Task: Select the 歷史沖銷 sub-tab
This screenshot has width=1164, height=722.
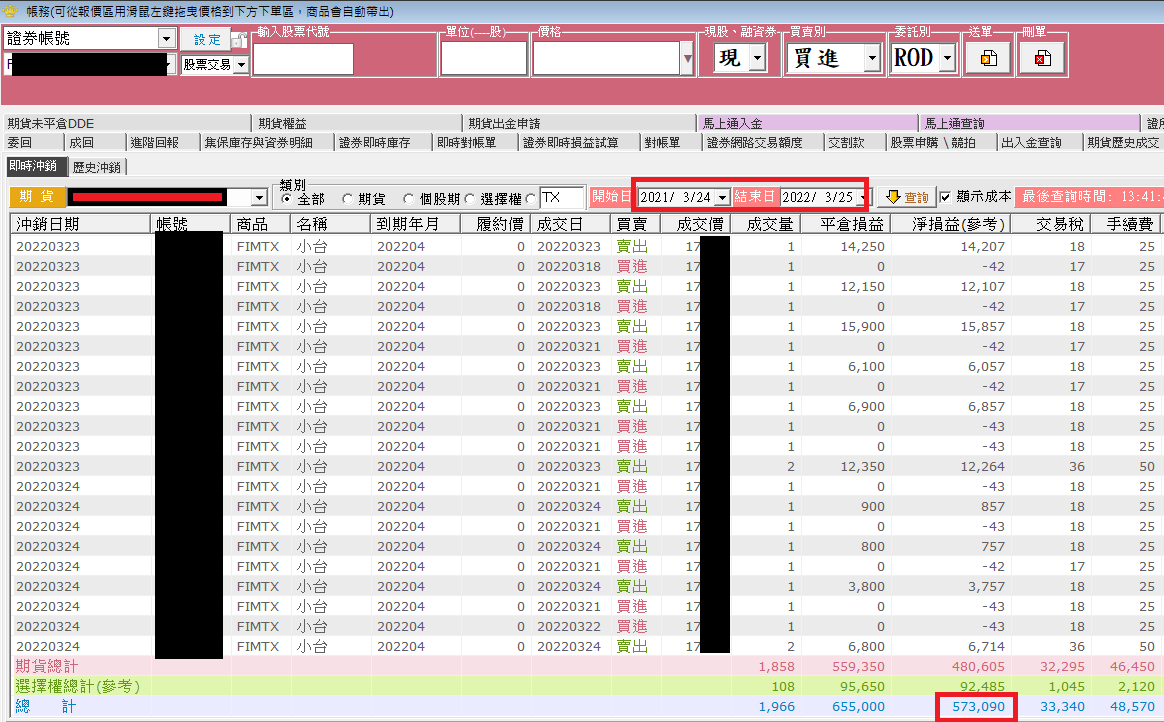Action: 97,167
